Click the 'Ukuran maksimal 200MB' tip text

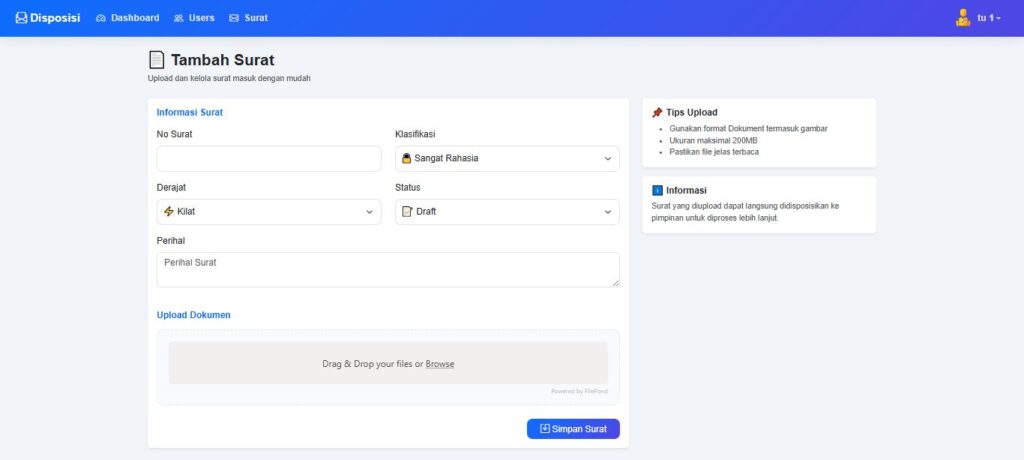point(713,140)
